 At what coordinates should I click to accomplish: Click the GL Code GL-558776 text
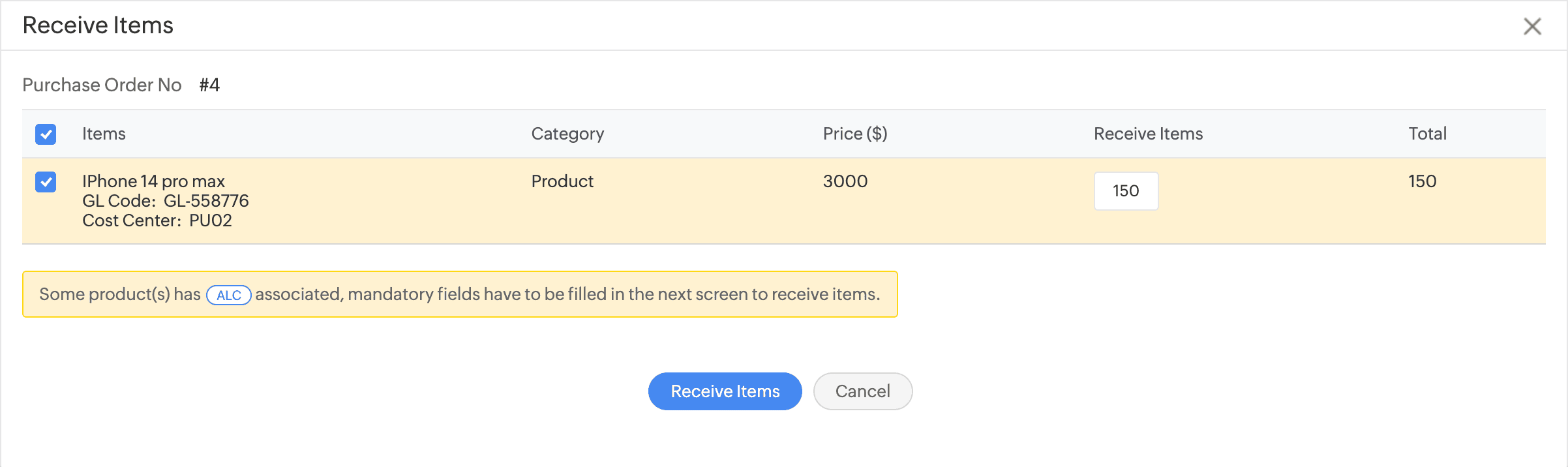[x=165, y=201]
